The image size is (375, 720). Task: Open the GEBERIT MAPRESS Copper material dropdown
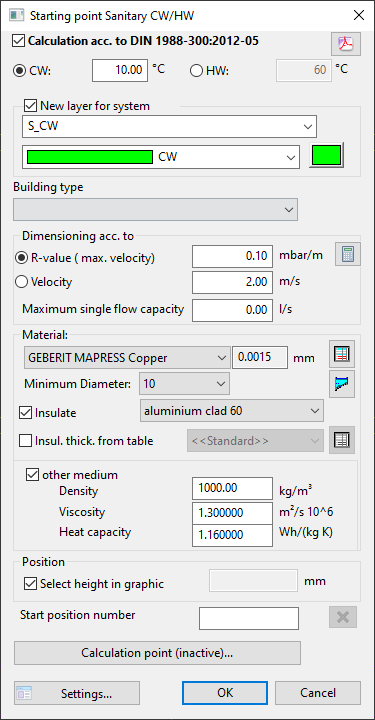(126, 357)
